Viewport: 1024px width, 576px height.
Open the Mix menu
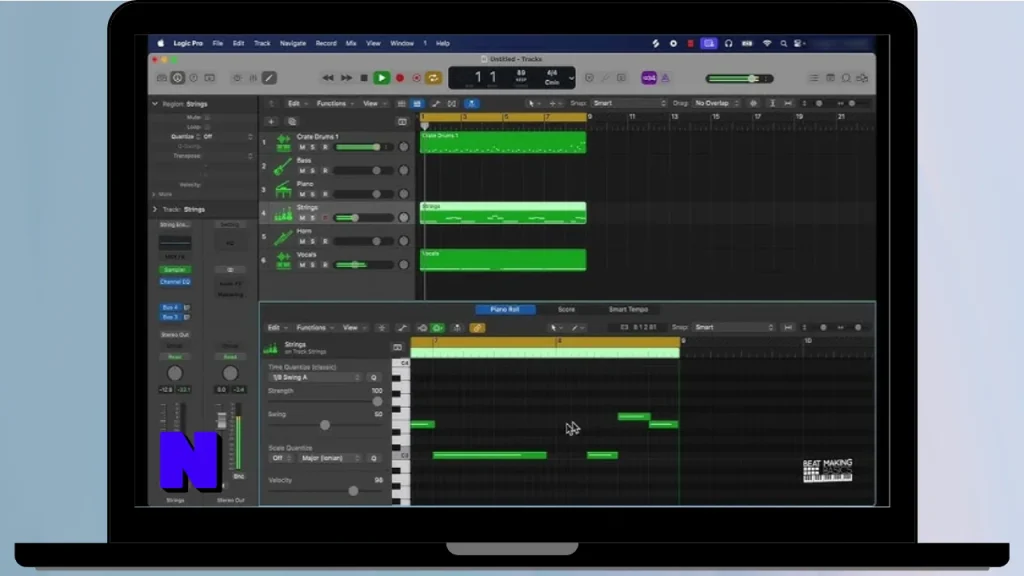351,44
